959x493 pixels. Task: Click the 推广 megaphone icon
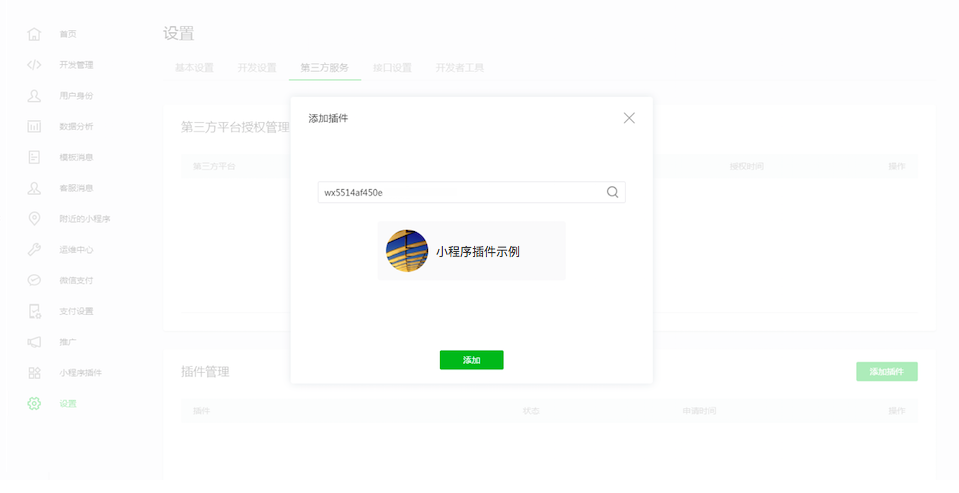tap(34, 342)
